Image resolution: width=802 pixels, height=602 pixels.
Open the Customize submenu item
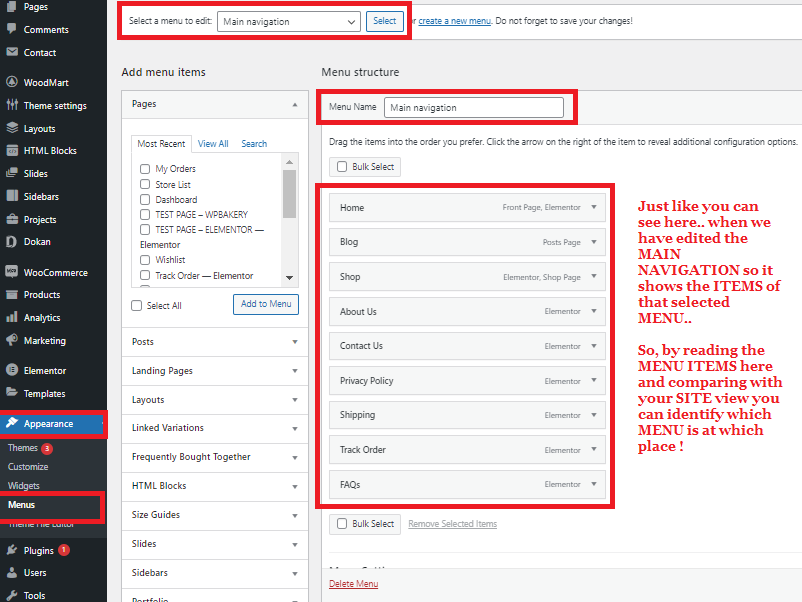(28, 466)
